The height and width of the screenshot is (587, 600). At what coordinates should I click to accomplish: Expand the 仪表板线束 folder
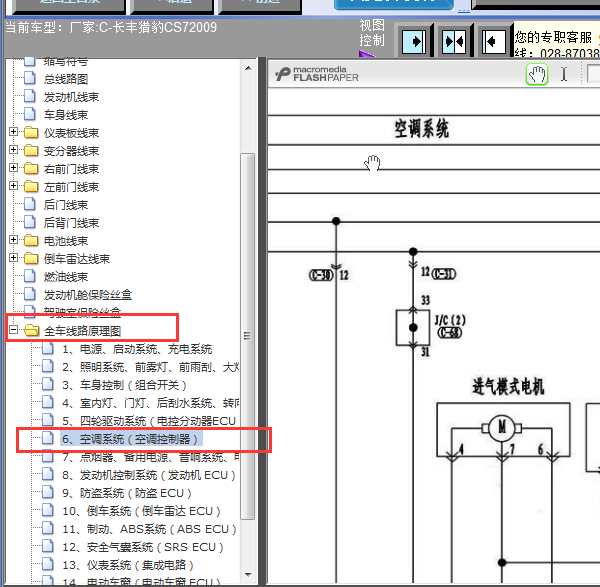point(13,132)
